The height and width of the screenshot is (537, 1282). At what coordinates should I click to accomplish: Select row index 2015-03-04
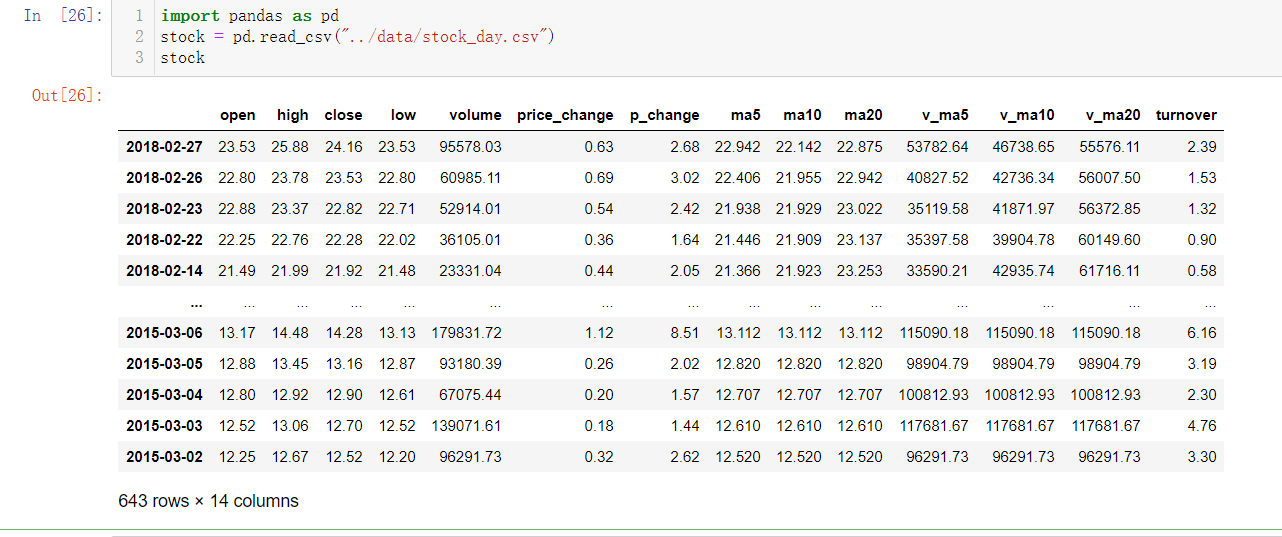pyautogui.click(x=164, y=395)
